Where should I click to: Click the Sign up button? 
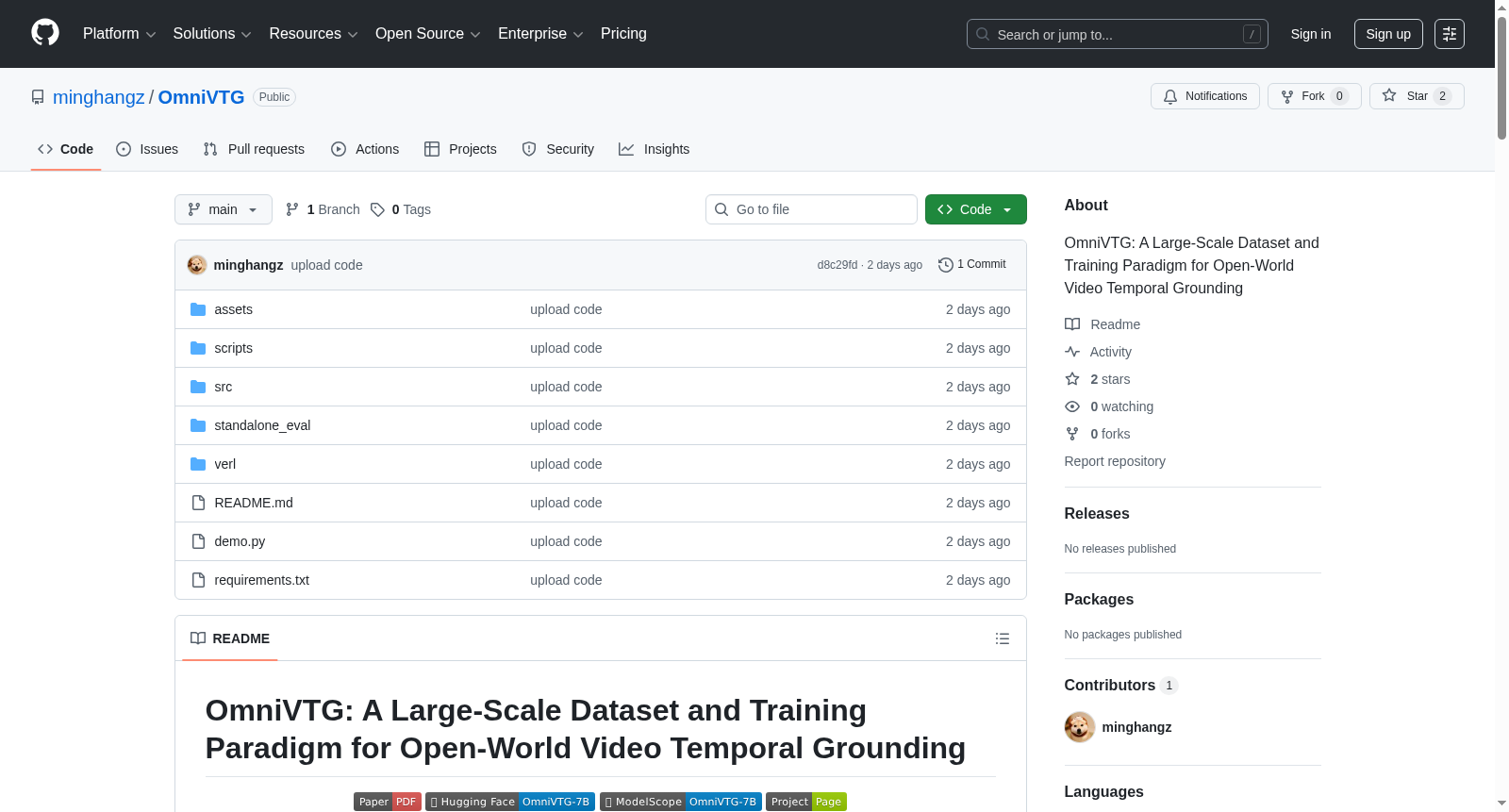pyautogui.click(x=1388, y=34)
